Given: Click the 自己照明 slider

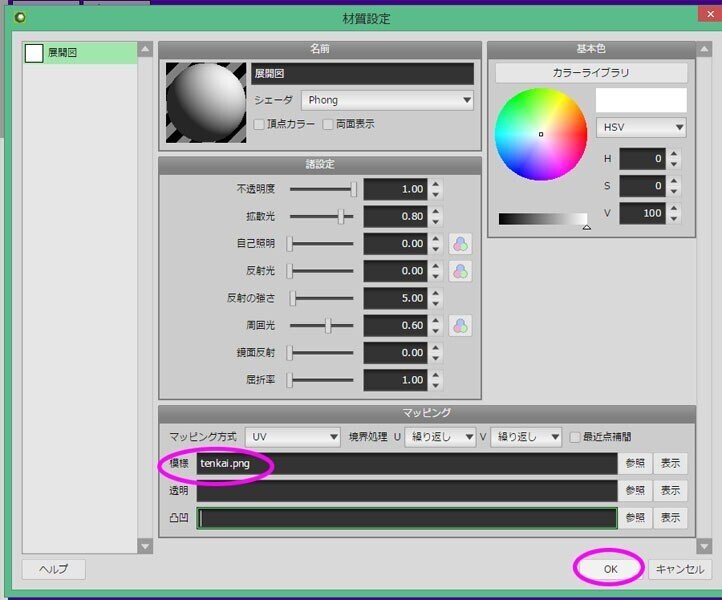Looking at the screenshot, I should tap(322, 244).
